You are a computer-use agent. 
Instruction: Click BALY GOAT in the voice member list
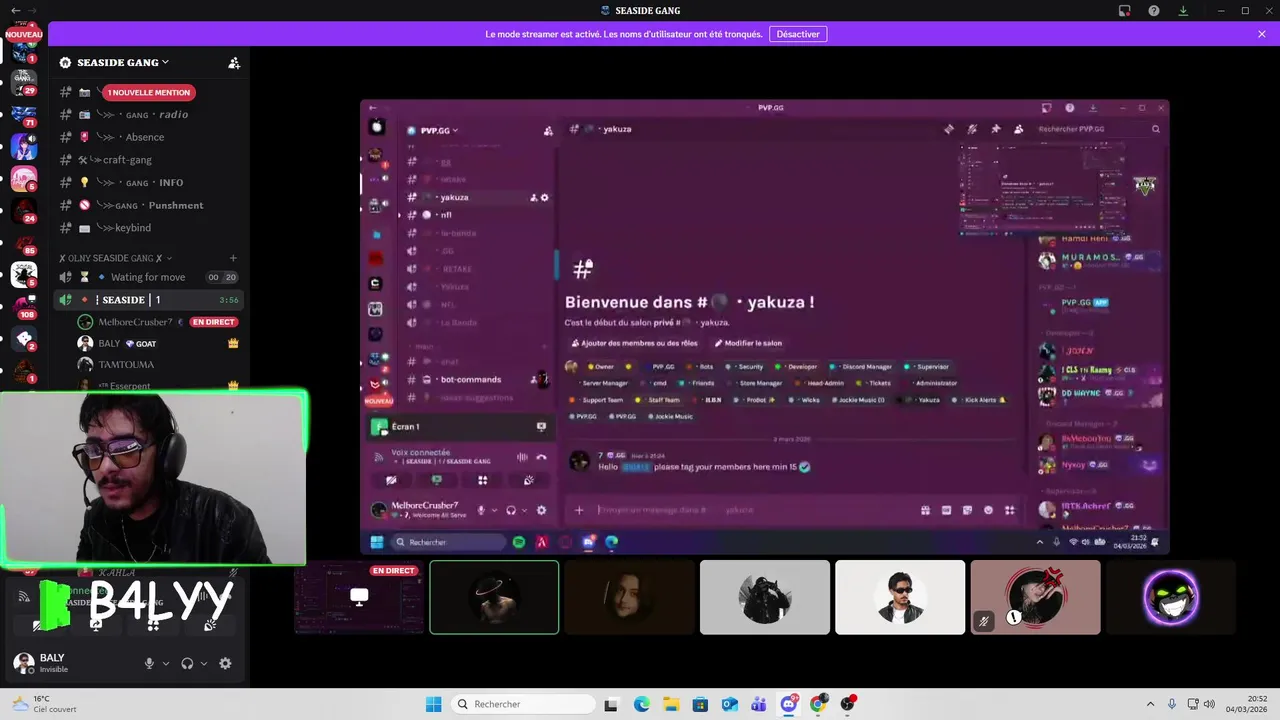[158, 343]
